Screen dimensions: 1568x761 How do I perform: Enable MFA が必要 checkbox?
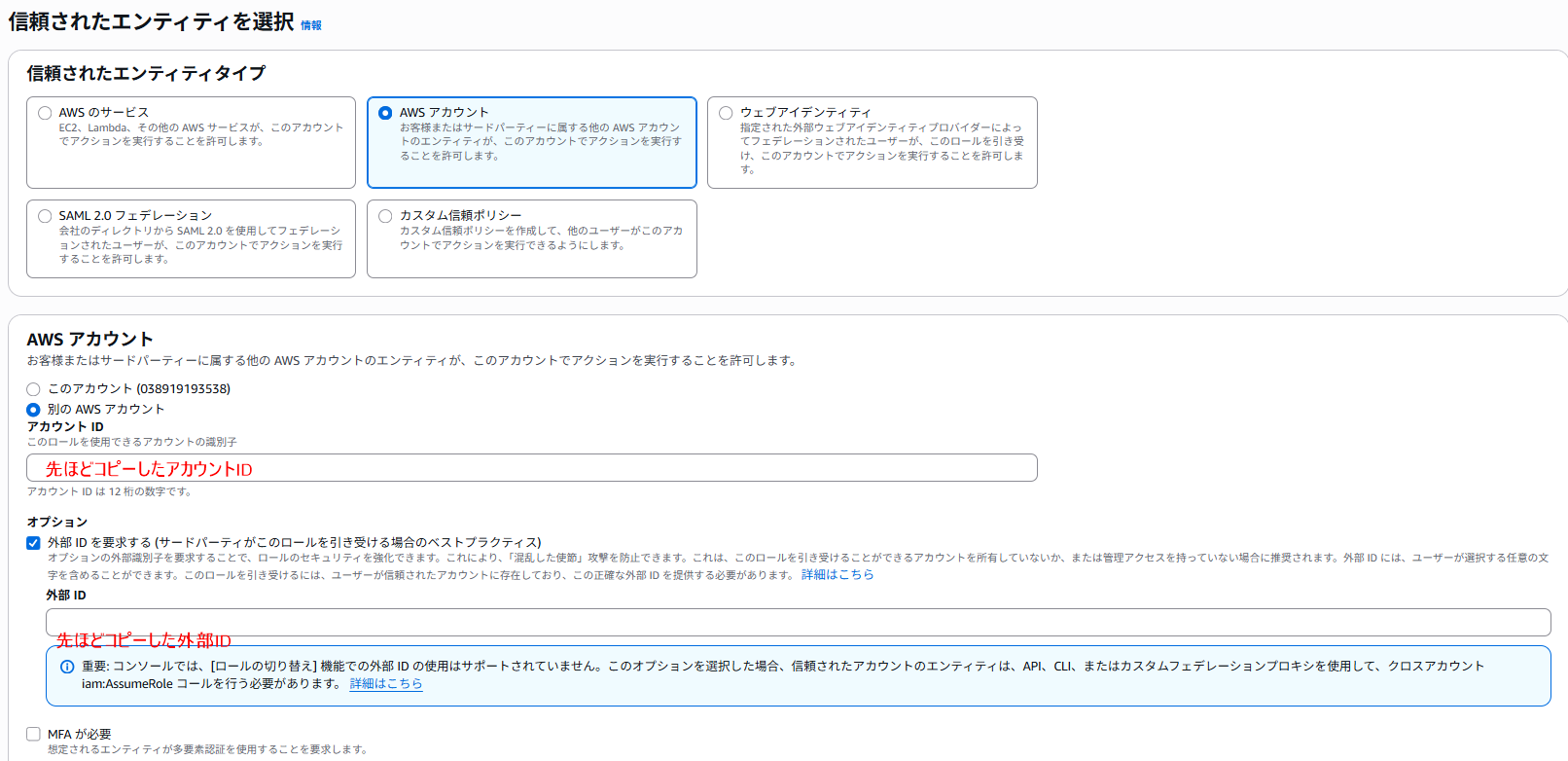(x=33, y=734)
